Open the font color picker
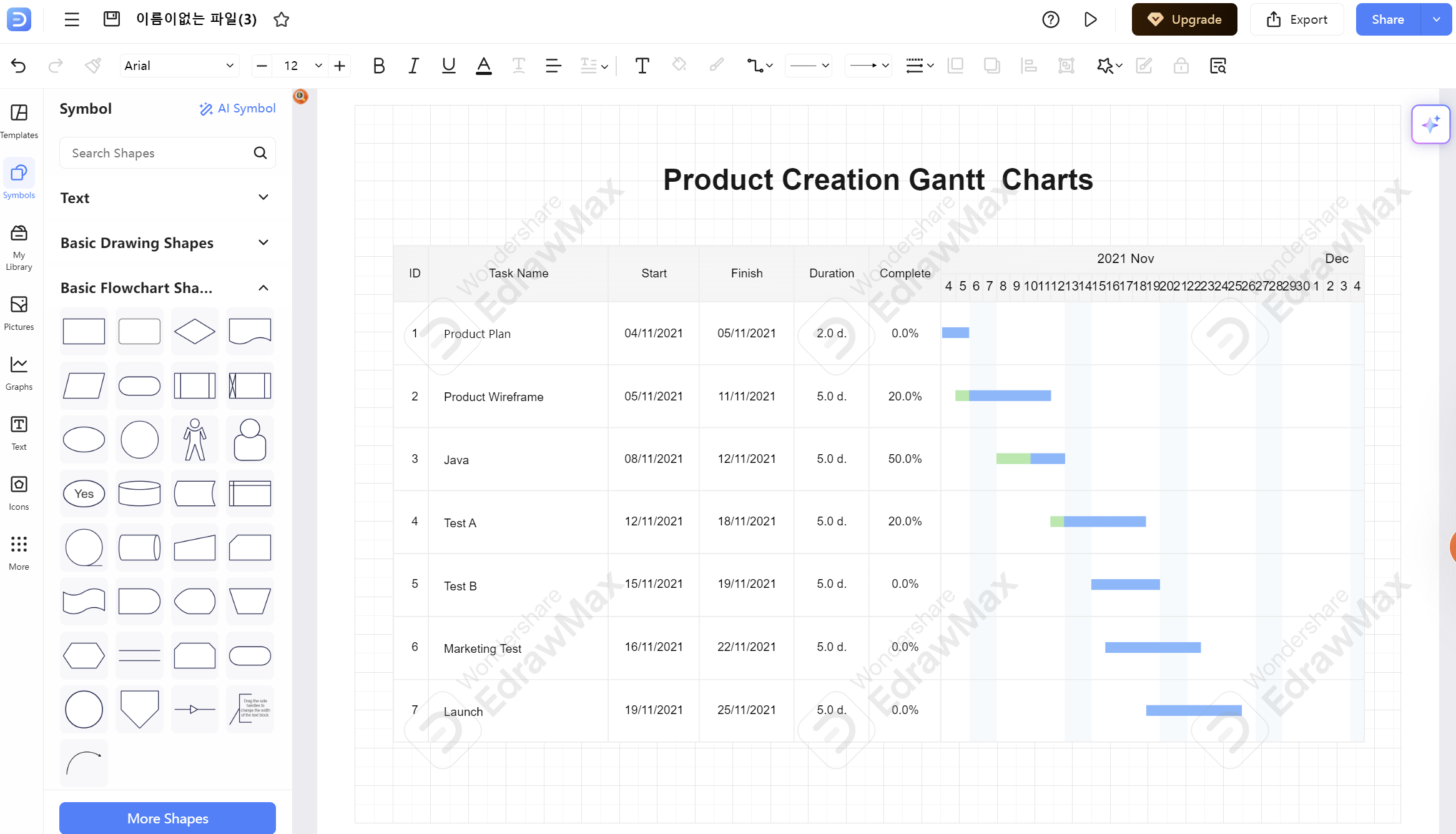Screen dimensions: 1456x834 pyautogui.click(x=483, y=66)
